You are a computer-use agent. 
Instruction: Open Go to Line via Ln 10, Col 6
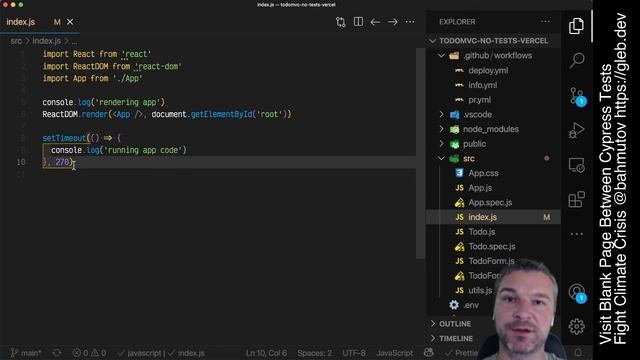(x=266, y=353)
